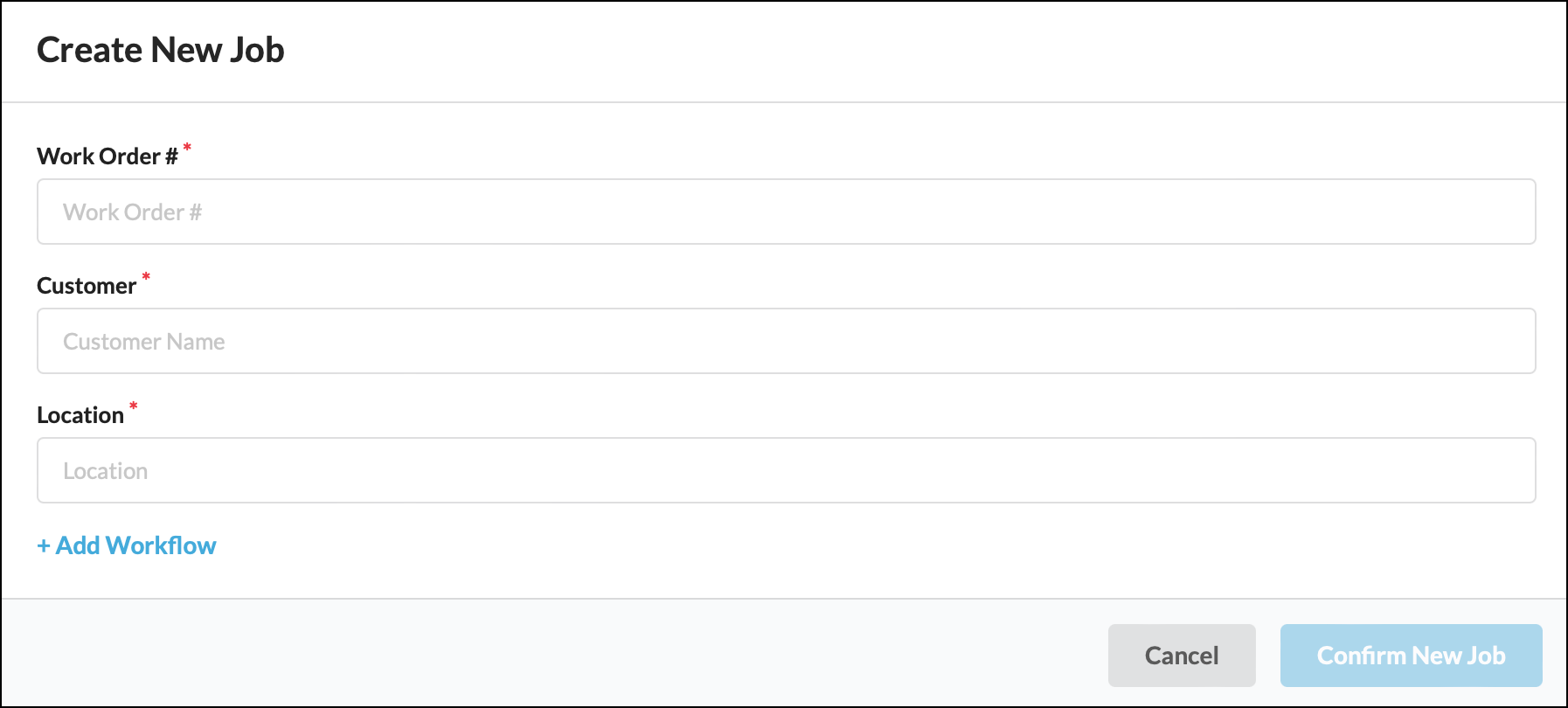This screenshot has width=1568, height=708.
Task: Click the plus sign before Add Workflow
Action: pyautogui.click(x=44, y=546)
